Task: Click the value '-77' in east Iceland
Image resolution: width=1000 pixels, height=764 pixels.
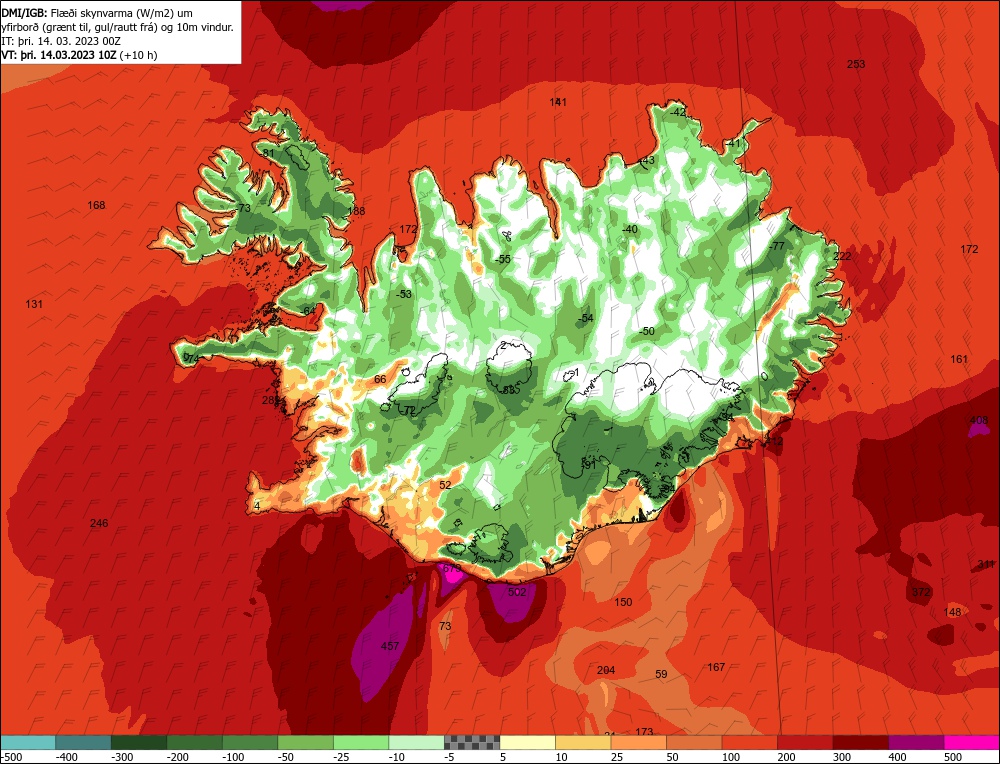Action: [776, 246]
